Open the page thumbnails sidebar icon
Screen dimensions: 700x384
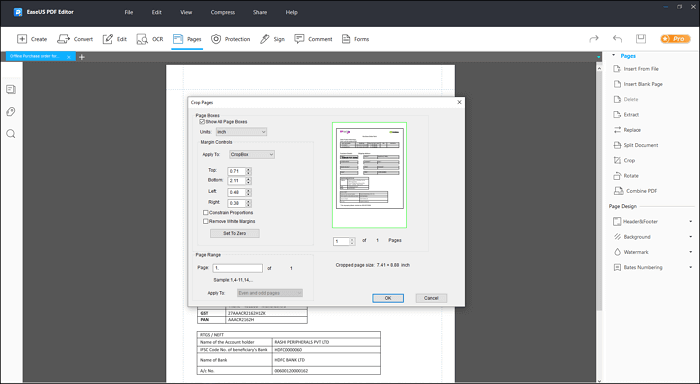11,89
